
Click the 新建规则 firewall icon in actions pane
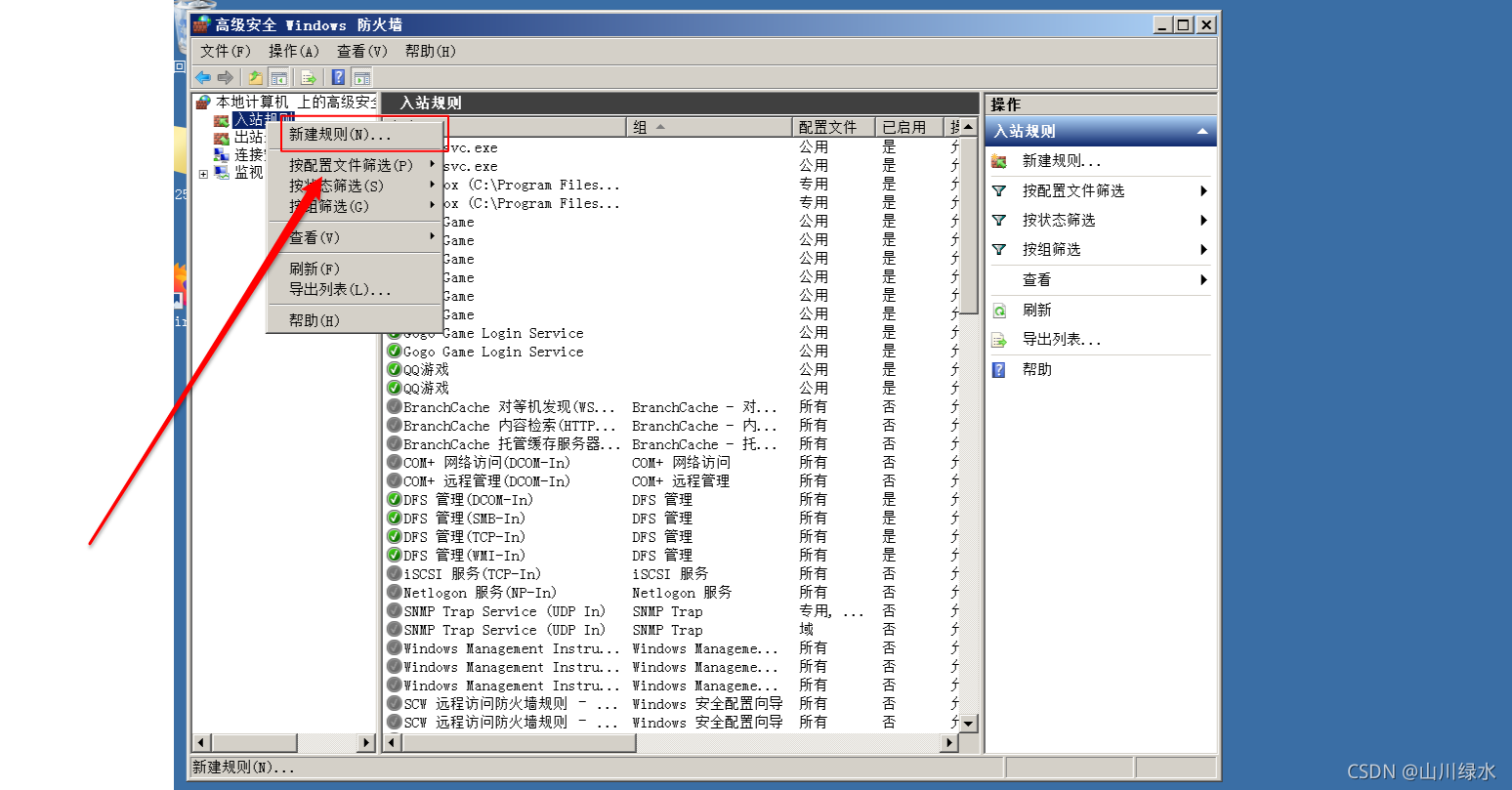click(999, 161)
